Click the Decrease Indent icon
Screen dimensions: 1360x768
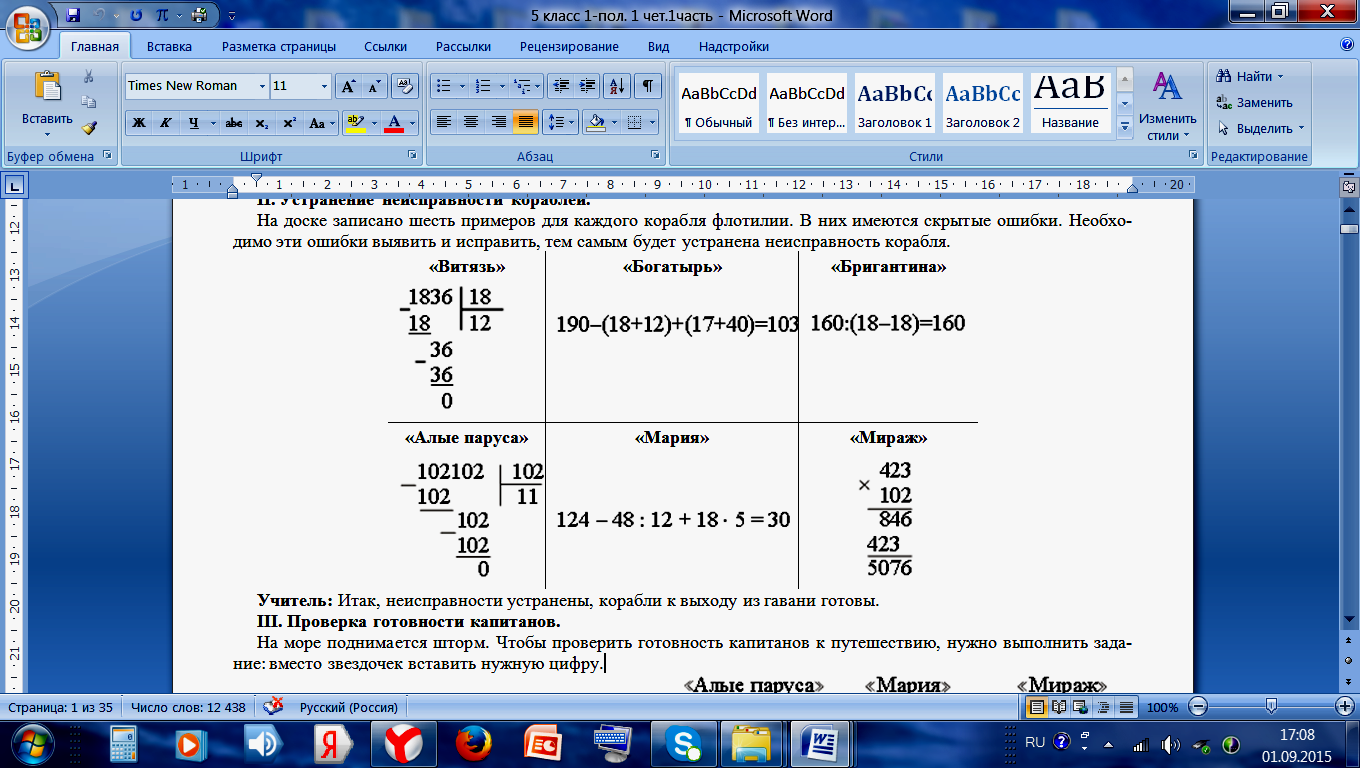point(561,86)
